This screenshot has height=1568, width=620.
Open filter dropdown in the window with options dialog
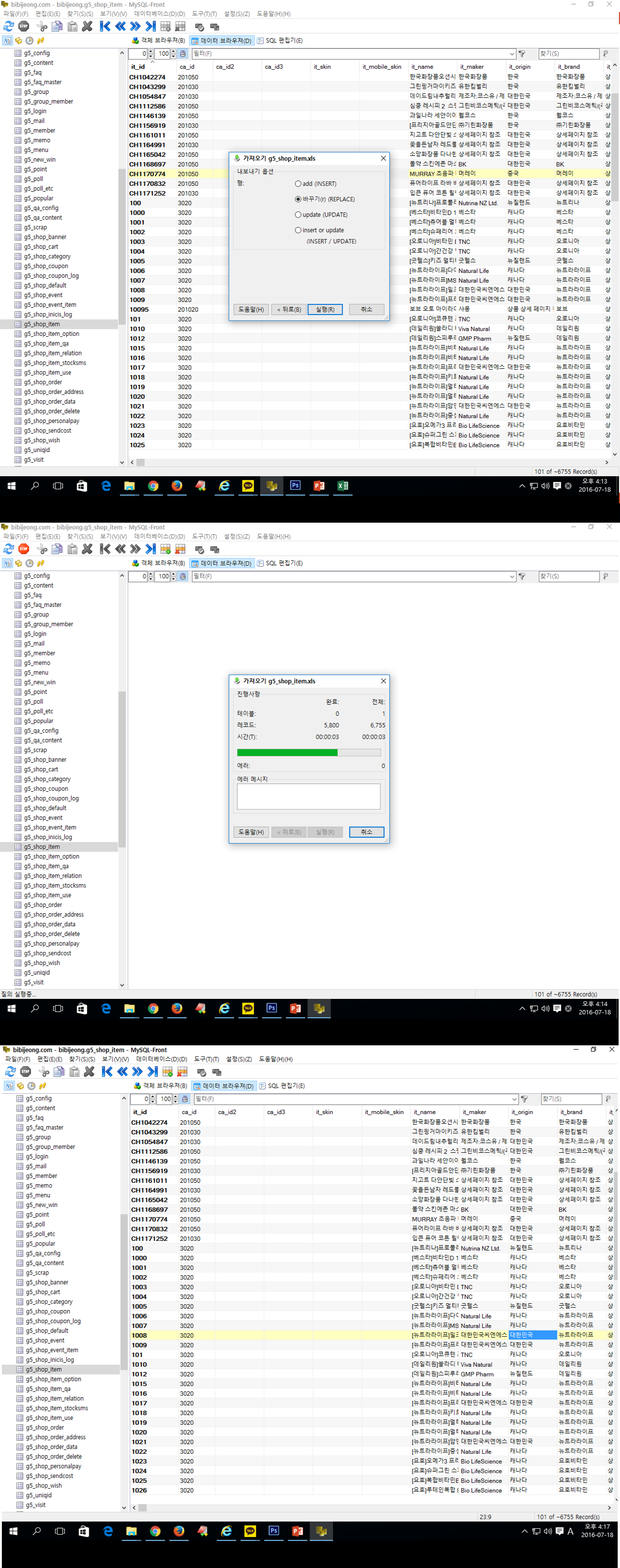pos(512,53)
